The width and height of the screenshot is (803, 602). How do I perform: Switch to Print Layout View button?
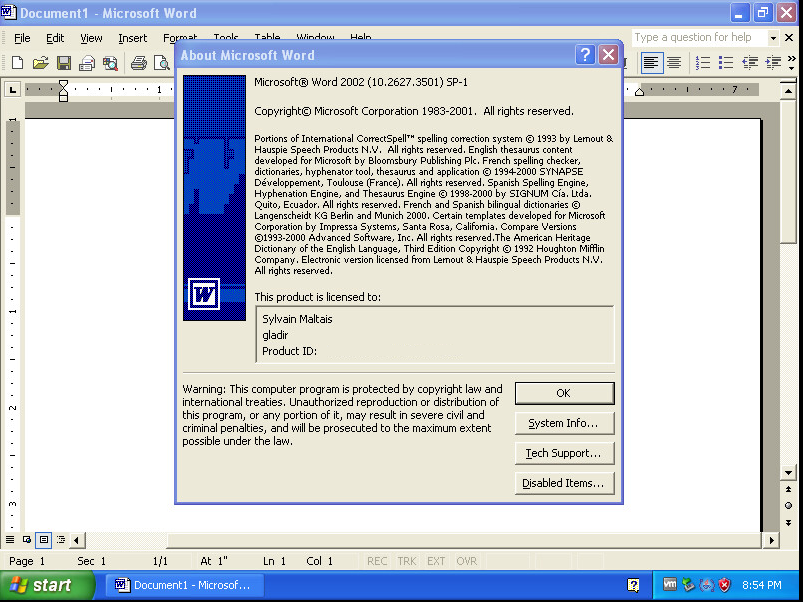[44, 540]
